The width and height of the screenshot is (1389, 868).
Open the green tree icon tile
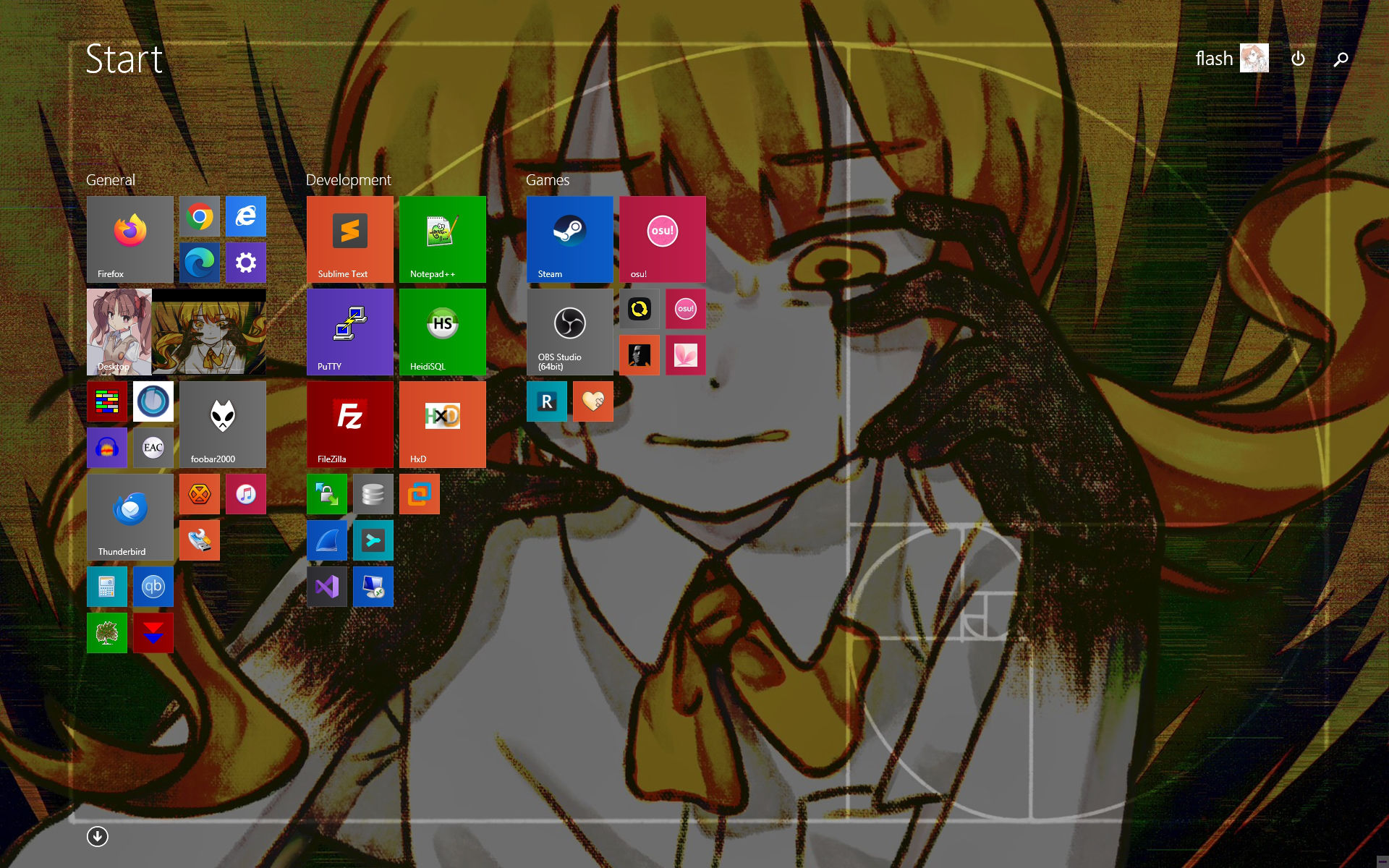[x=107, y=633]
